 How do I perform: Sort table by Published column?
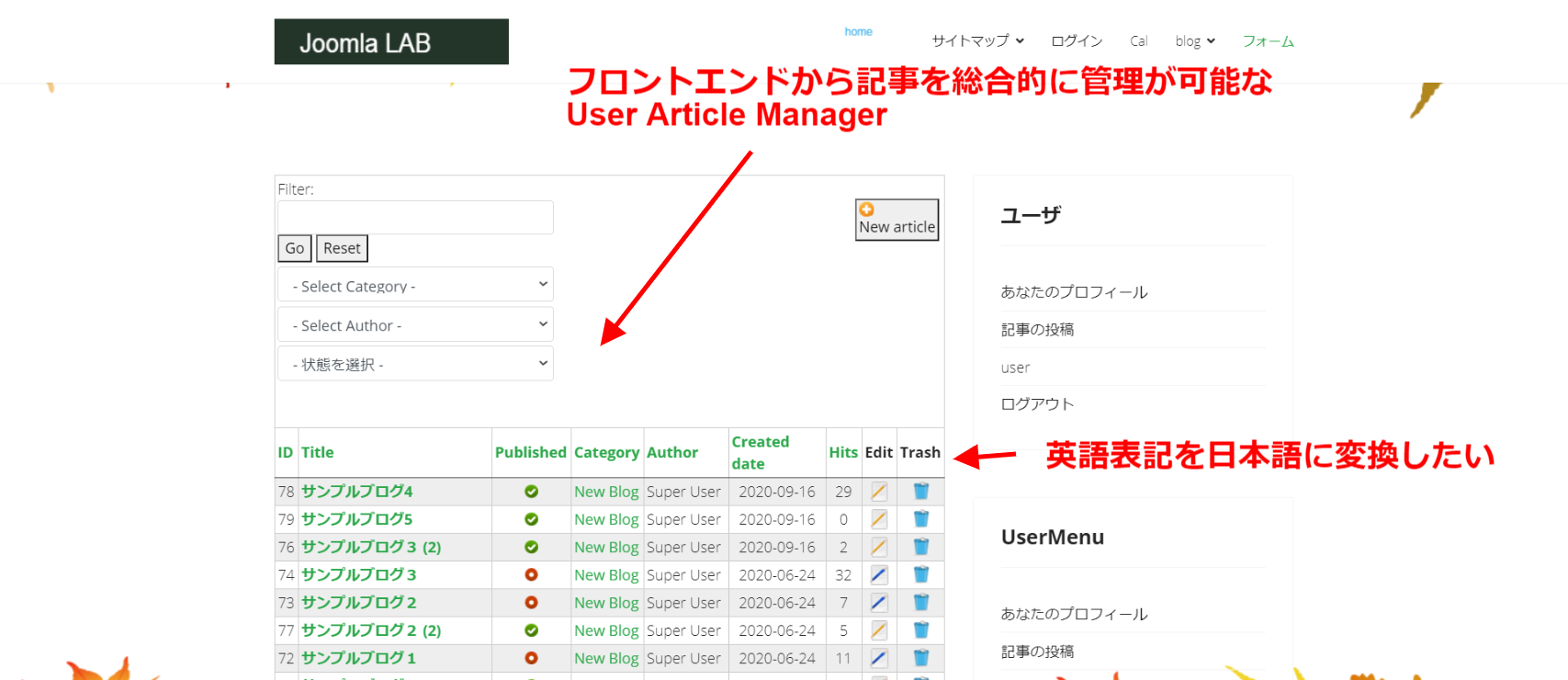531,452
